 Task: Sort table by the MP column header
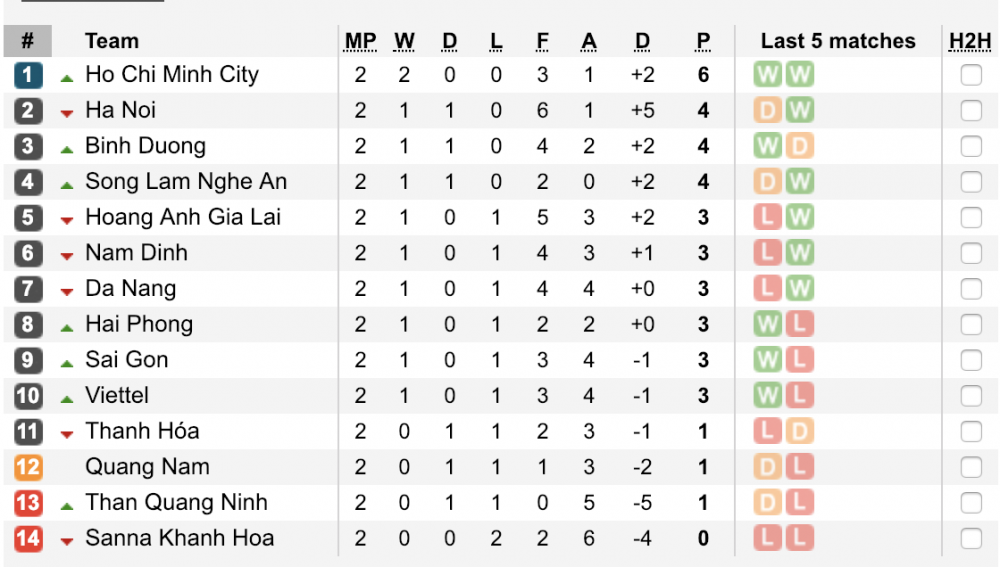pyautogui.click(x=360, y=41)
